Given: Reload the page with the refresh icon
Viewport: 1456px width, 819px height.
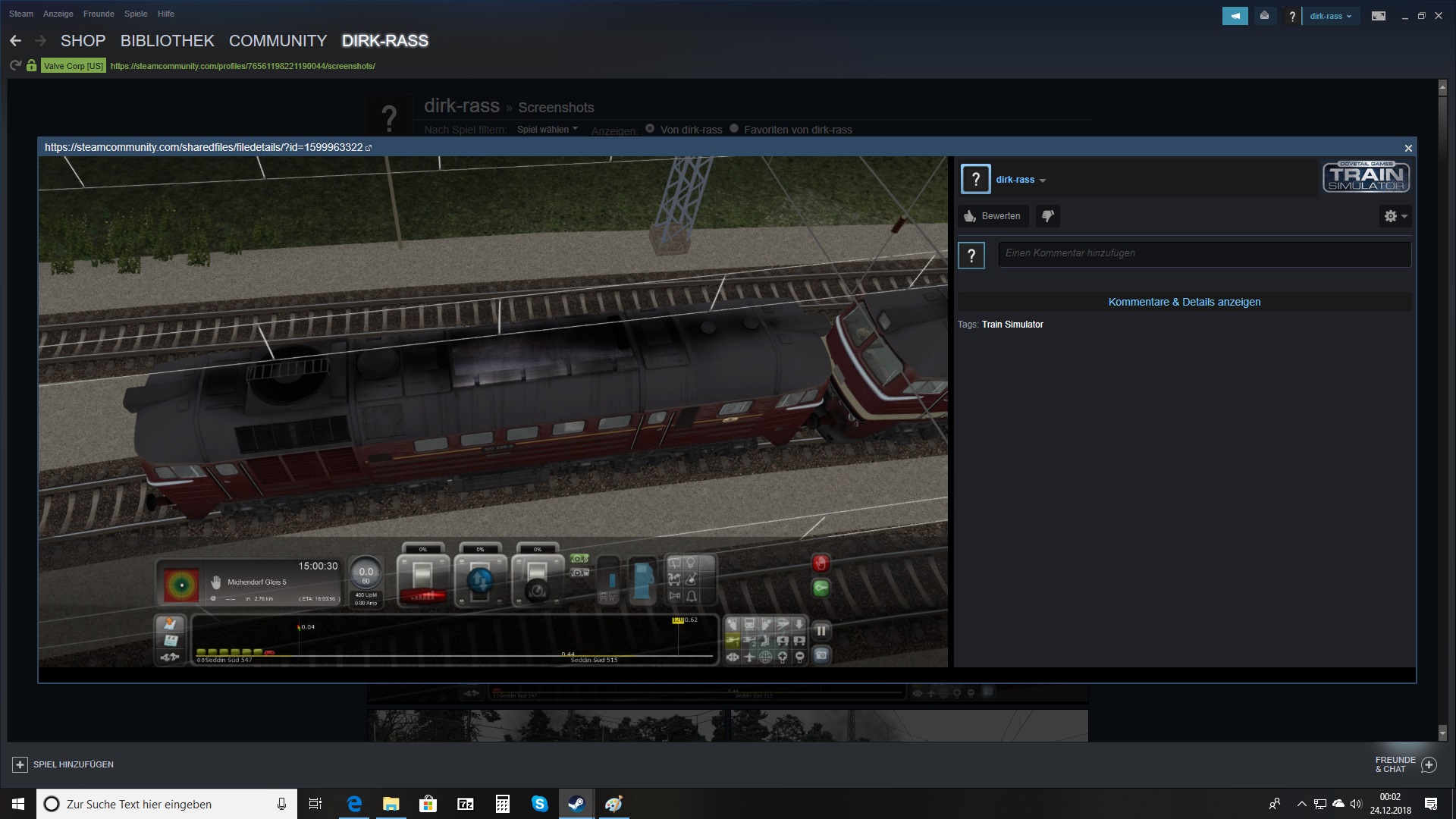Looking at the screenshot, I should [15, 66].
